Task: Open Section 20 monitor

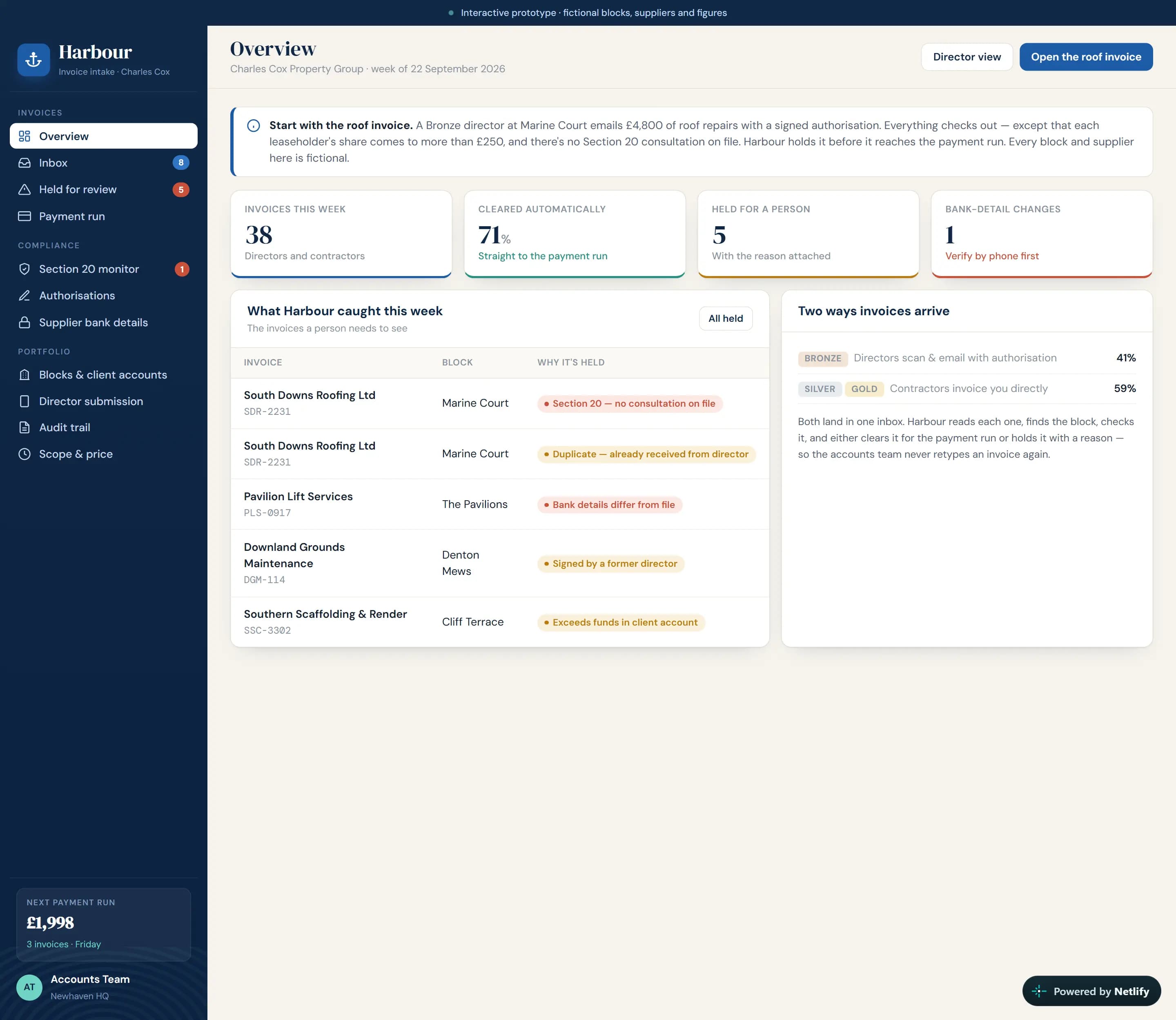Action: 104,269
